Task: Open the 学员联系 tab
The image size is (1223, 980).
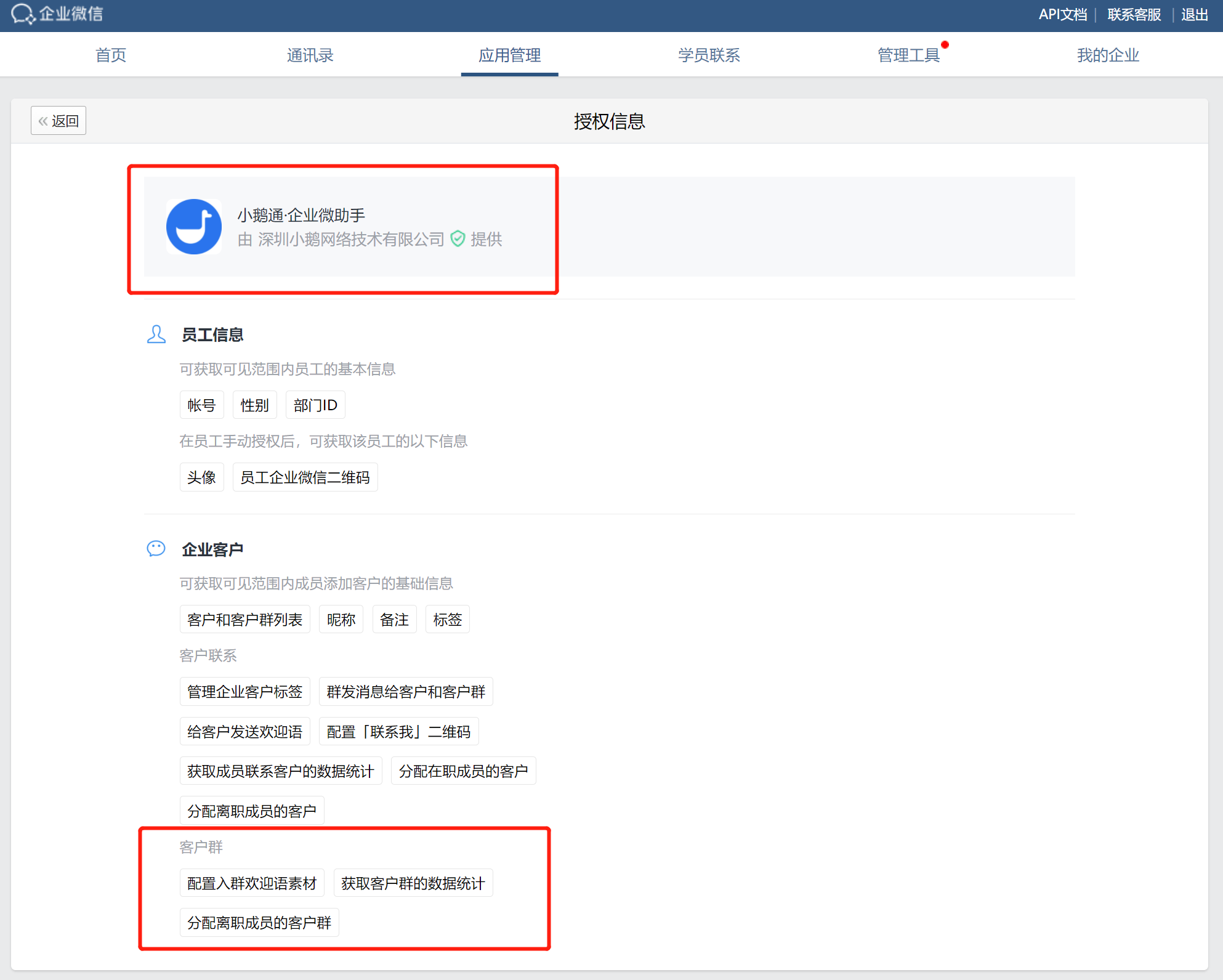Action: tap(709, 55)
